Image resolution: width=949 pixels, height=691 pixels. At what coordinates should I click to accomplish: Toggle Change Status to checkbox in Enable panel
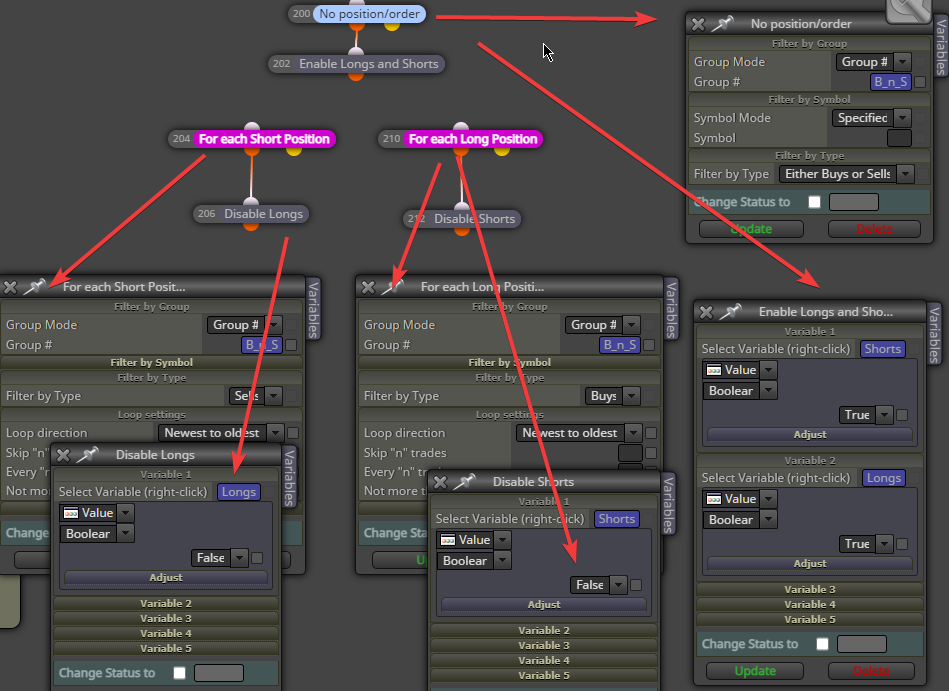click(823, 644)
